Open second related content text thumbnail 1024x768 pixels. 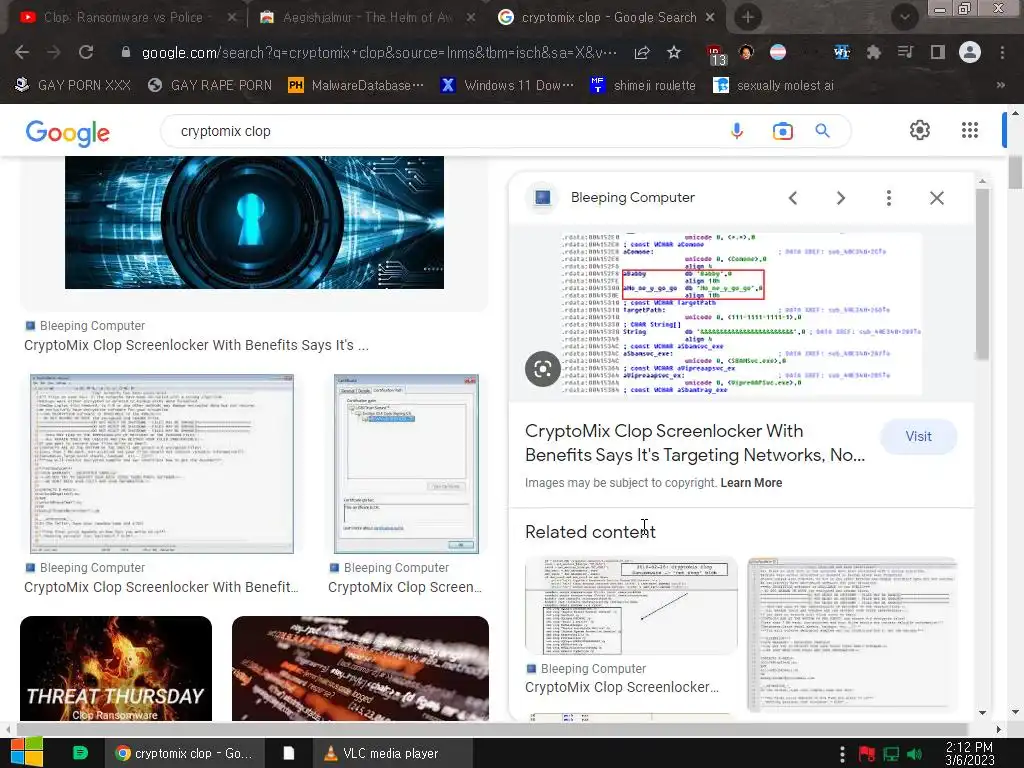[852, 635]
